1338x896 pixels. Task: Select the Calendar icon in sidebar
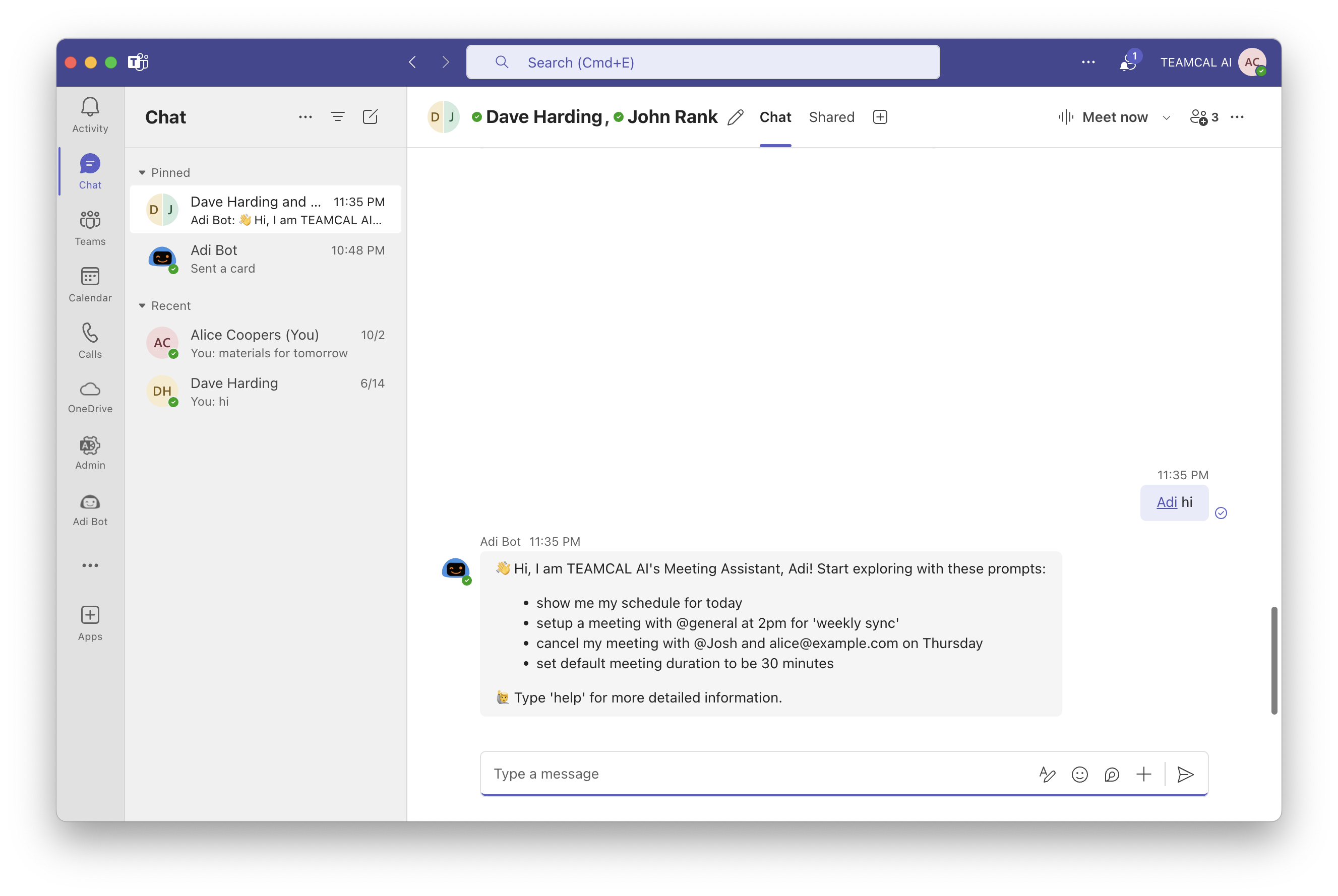(x=90, y=284)
